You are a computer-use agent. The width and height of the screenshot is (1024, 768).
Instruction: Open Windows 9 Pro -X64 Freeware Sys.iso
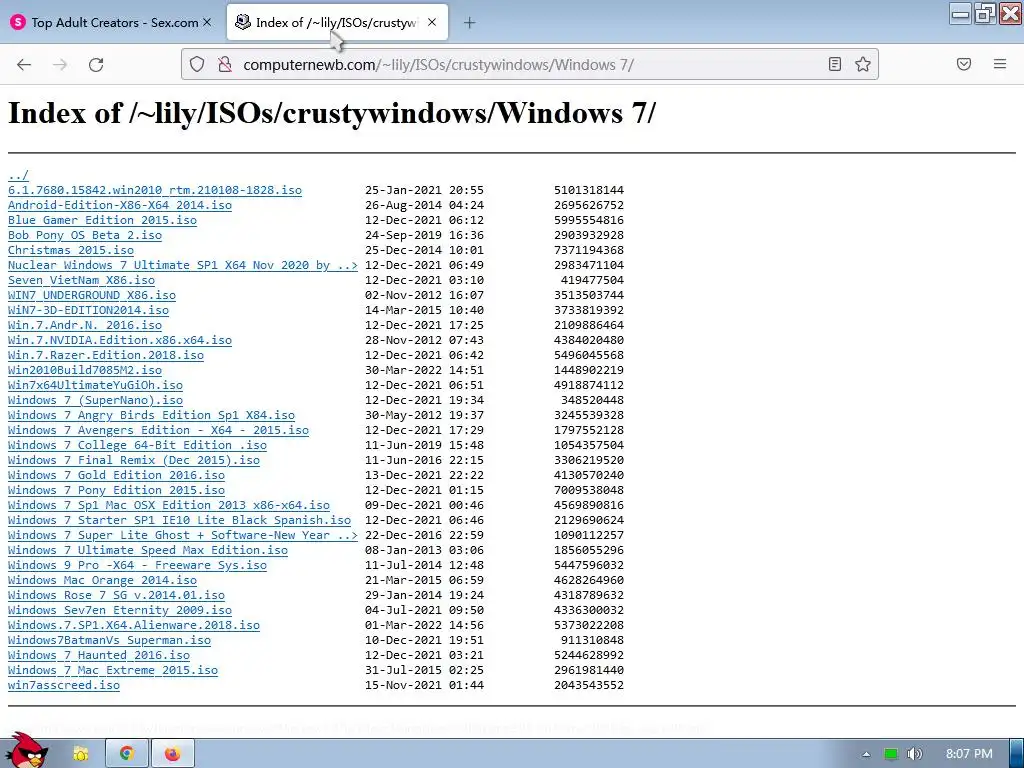click(x=137, y=566)
